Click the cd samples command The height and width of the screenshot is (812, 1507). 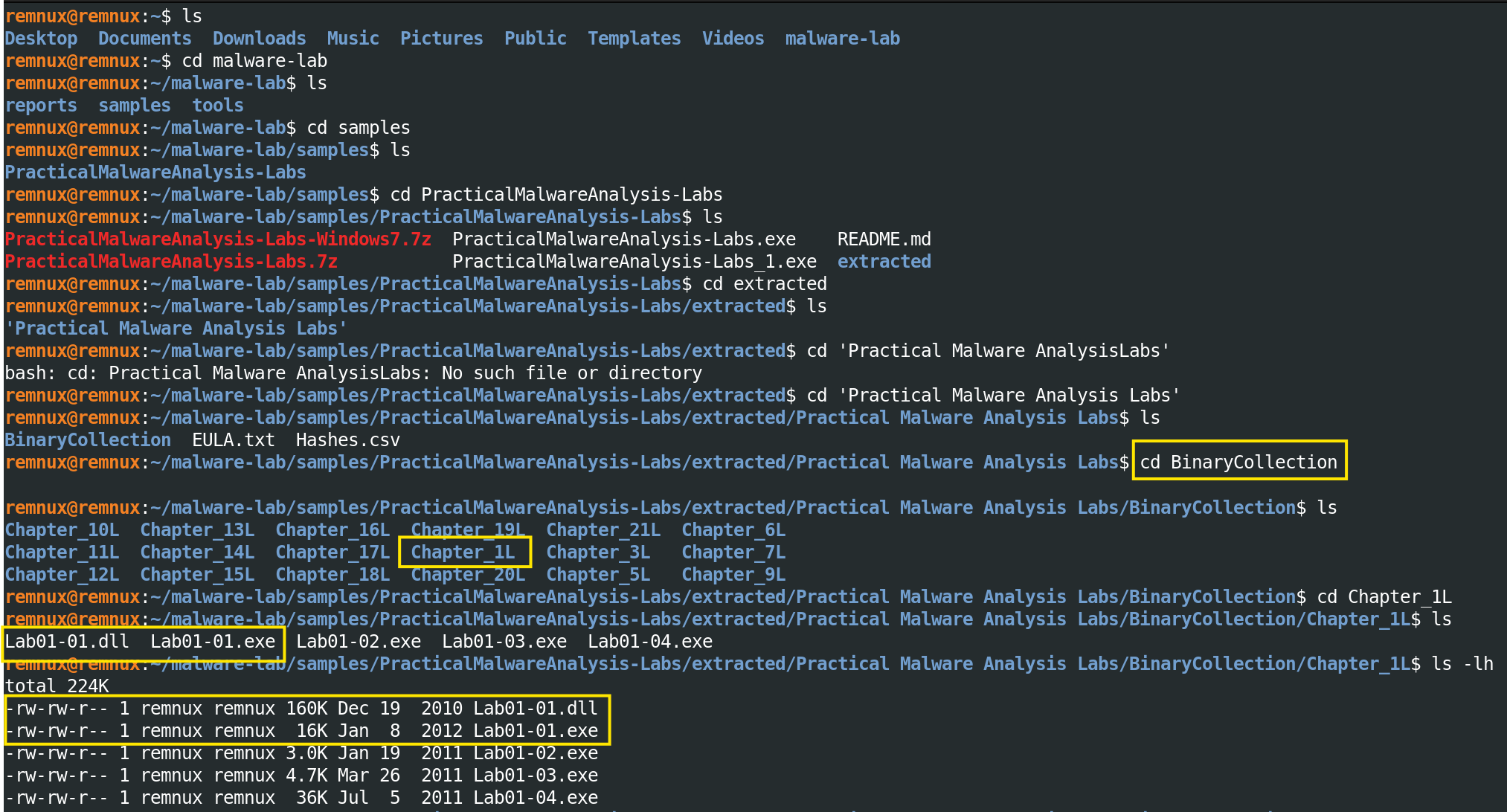click(359, 128)
